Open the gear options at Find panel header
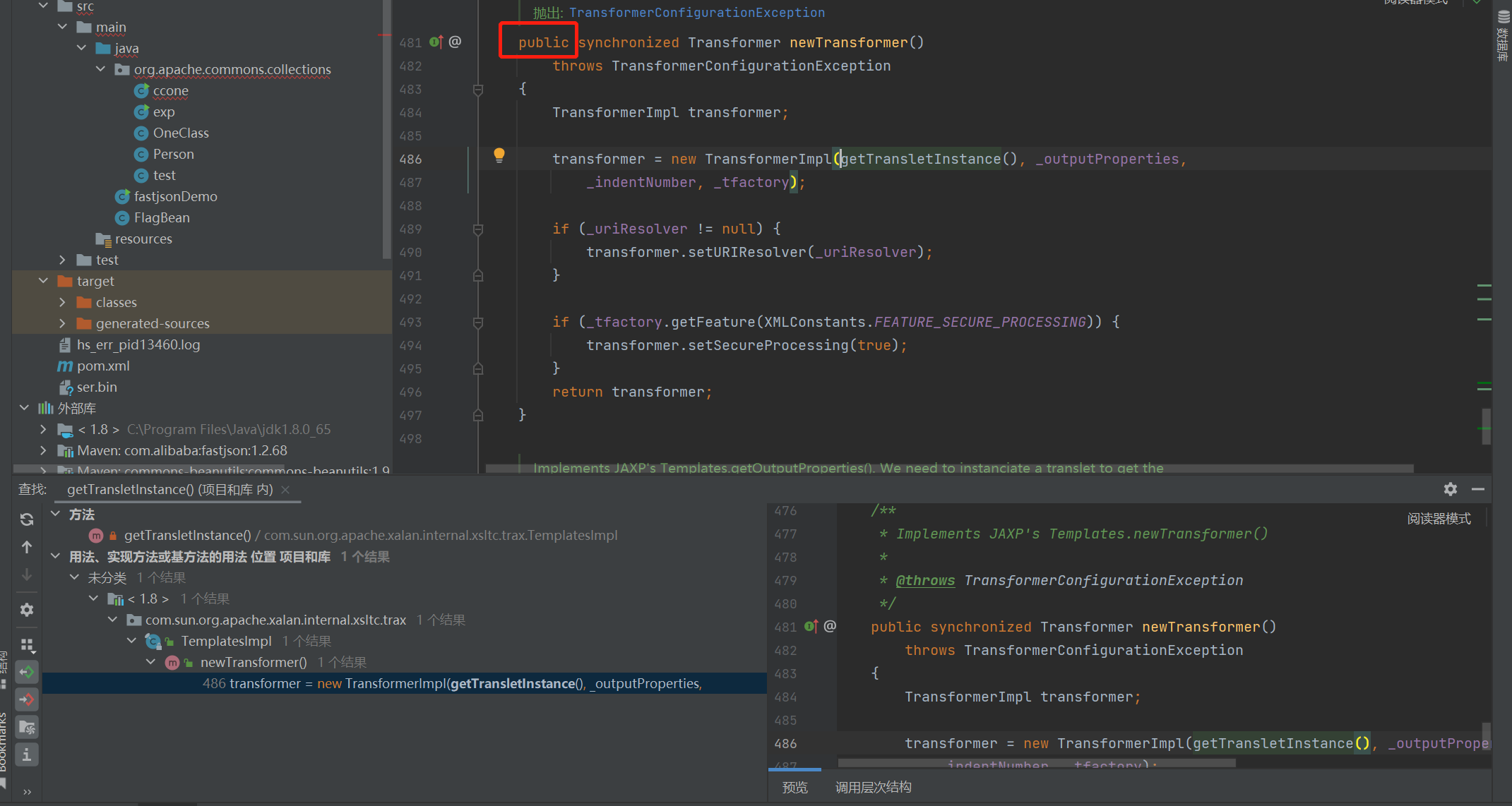The width and height of the screenshot is (1512, 806). tap(1451, 489)
